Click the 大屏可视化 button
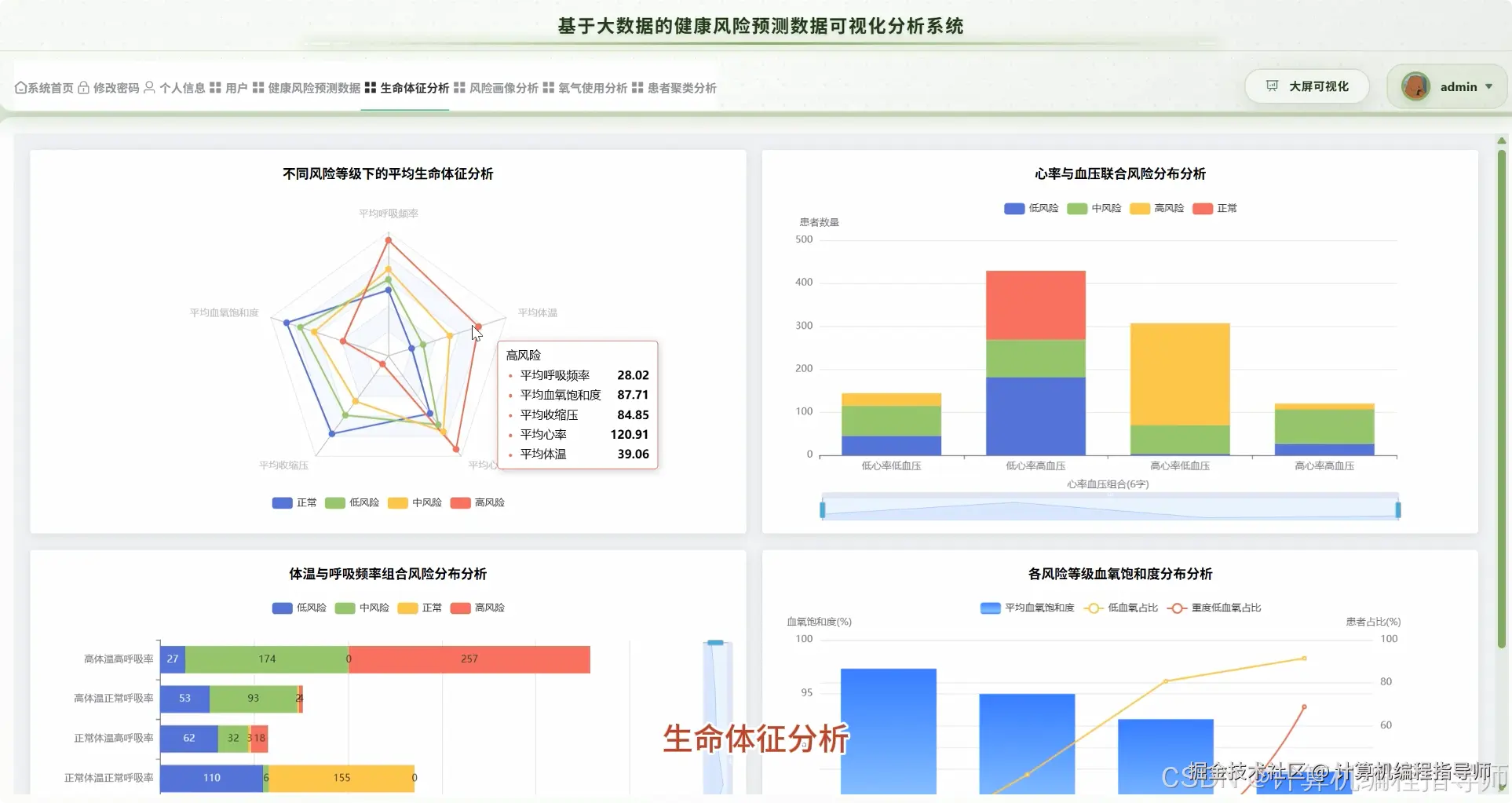Image resolution: width=1512 pixels, height=803 pixels. [1307, 86]
